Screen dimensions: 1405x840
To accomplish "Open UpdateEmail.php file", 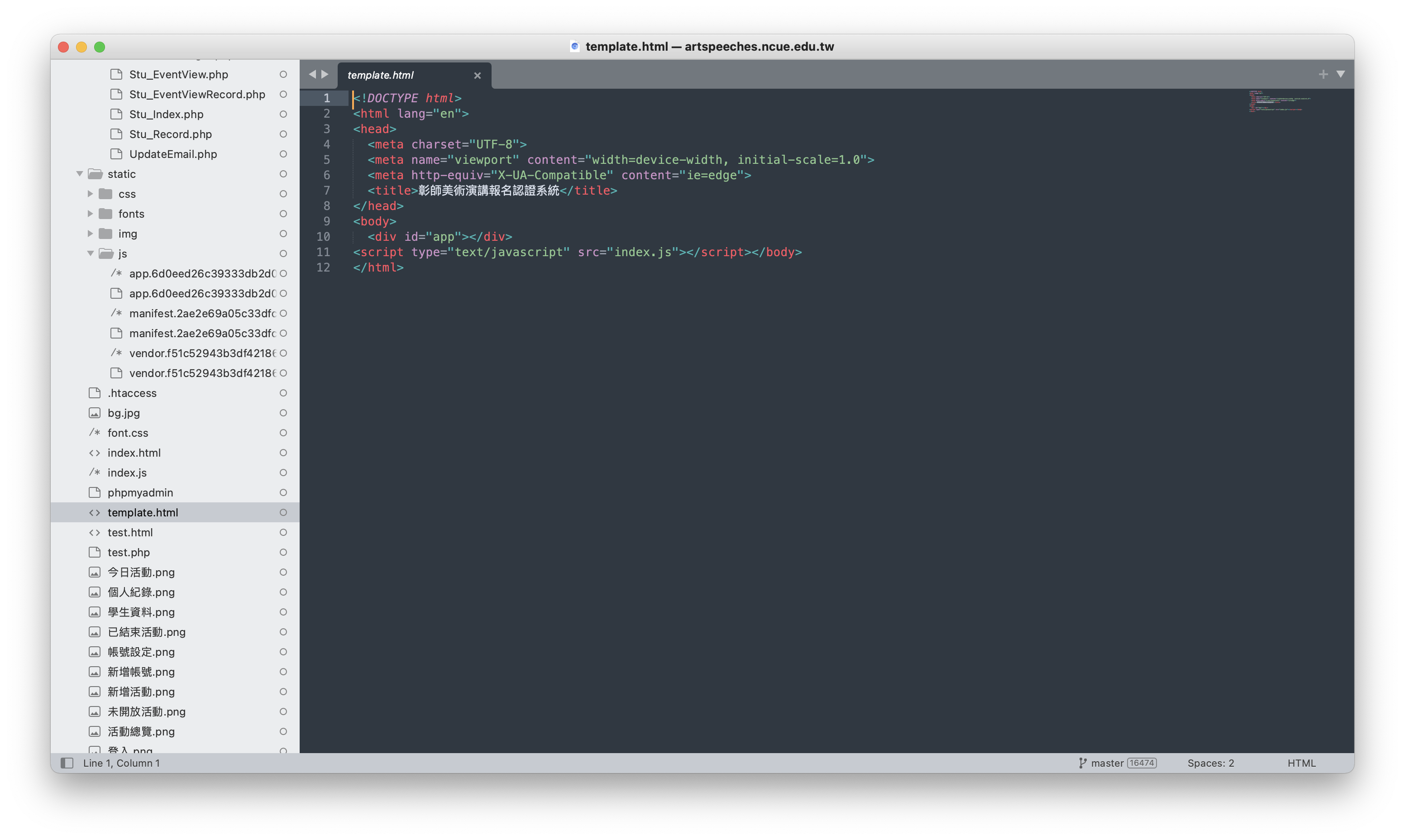I will pyautogui.click(x=172, y=154).
